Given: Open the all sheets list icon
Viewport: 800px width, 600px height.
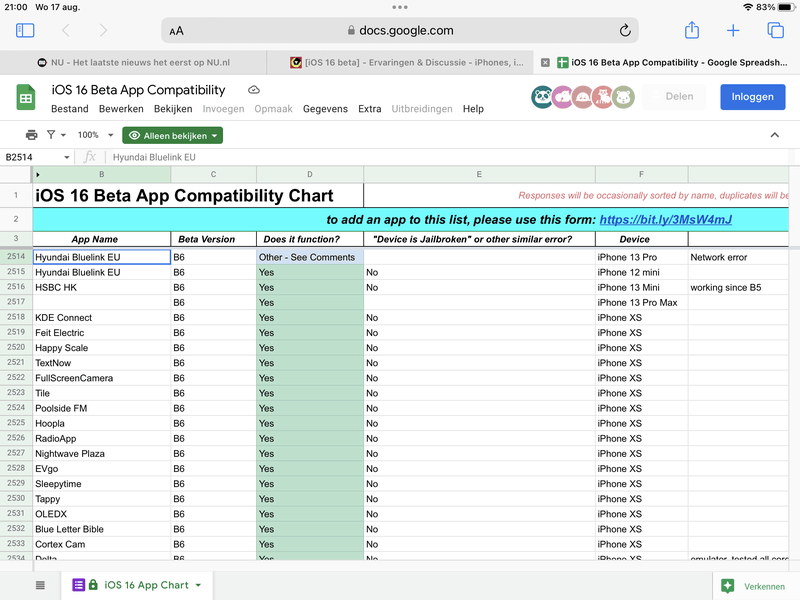Looking at the screenshot, I should coord(40,585).
